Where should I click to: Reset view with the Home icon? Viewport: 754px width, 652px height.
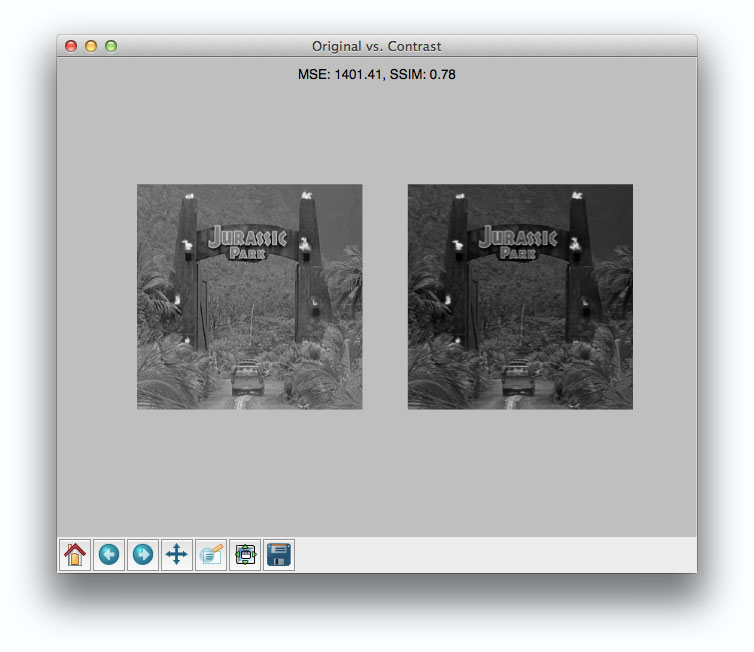click(75, 555)
